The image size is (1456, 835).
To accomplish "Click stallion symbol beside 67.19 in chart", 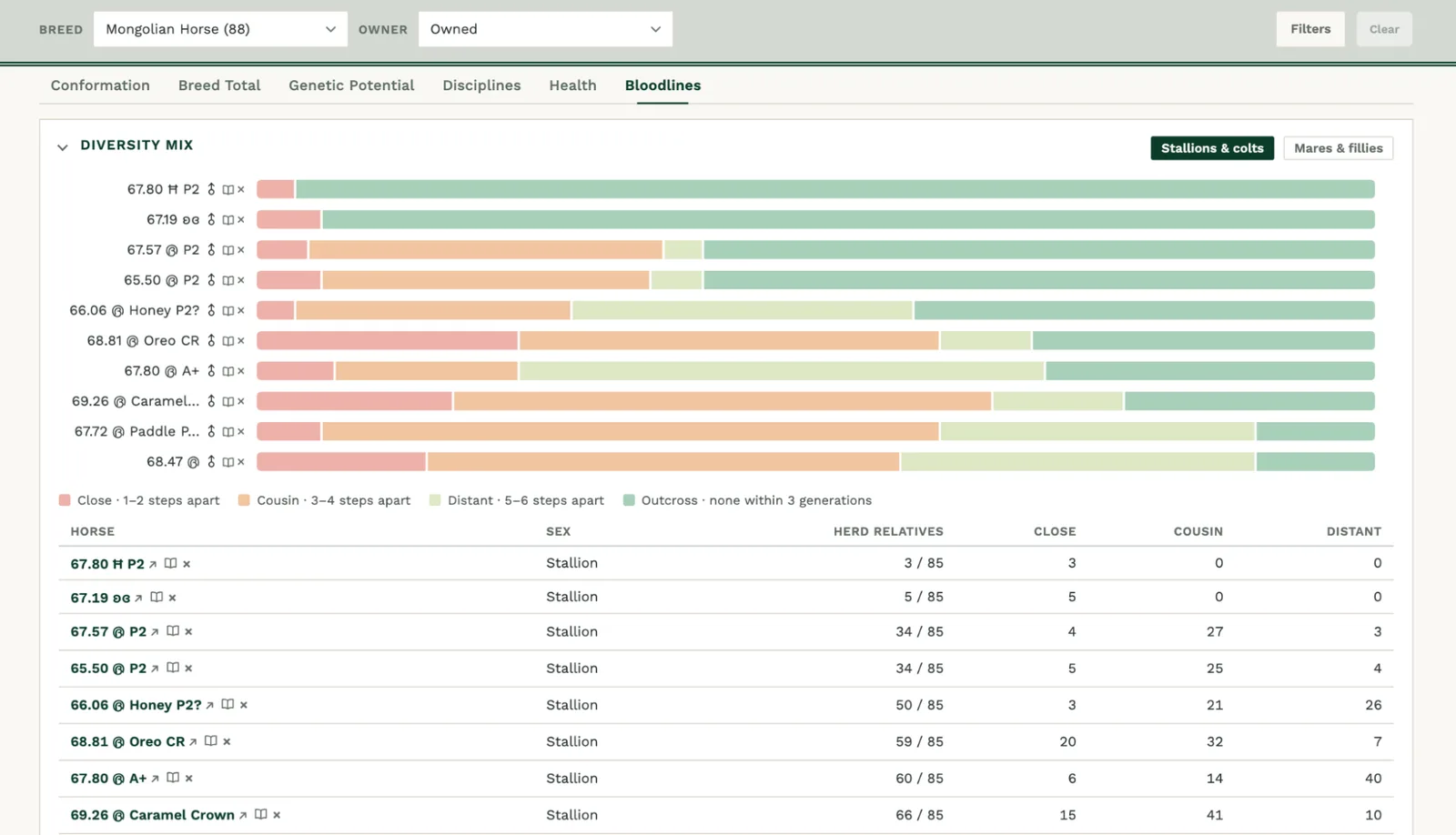I will tap(211, 220).
